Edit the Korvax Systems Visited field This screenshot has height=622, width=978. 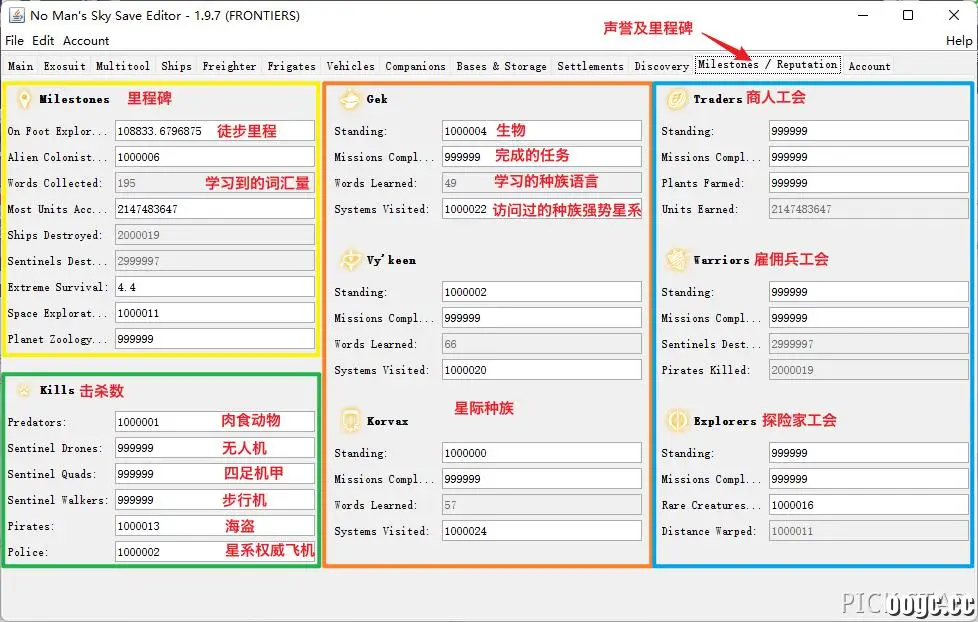point(541,531)
